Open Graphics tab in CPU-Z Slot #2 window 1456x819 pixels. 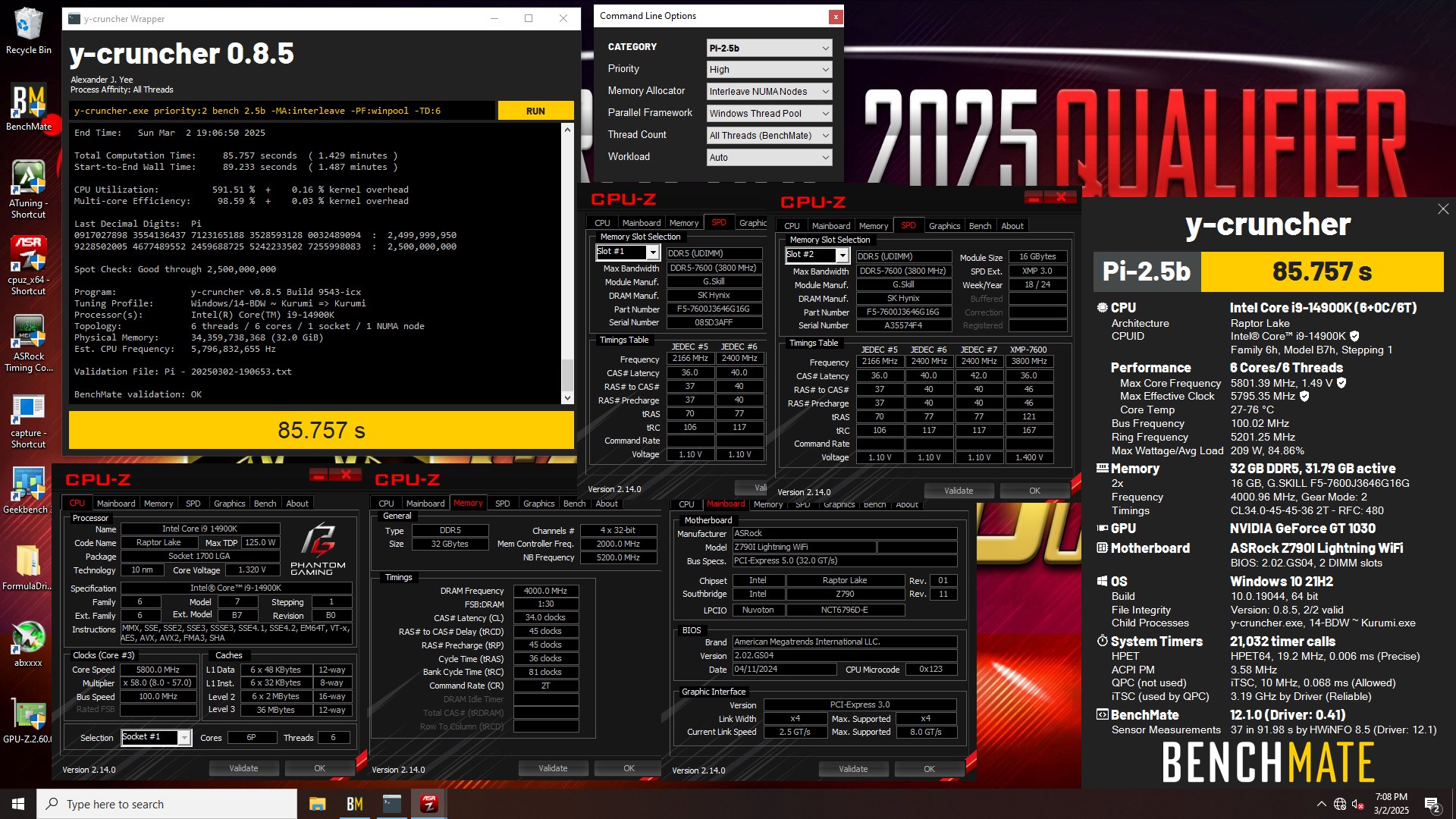click(944, 226)
